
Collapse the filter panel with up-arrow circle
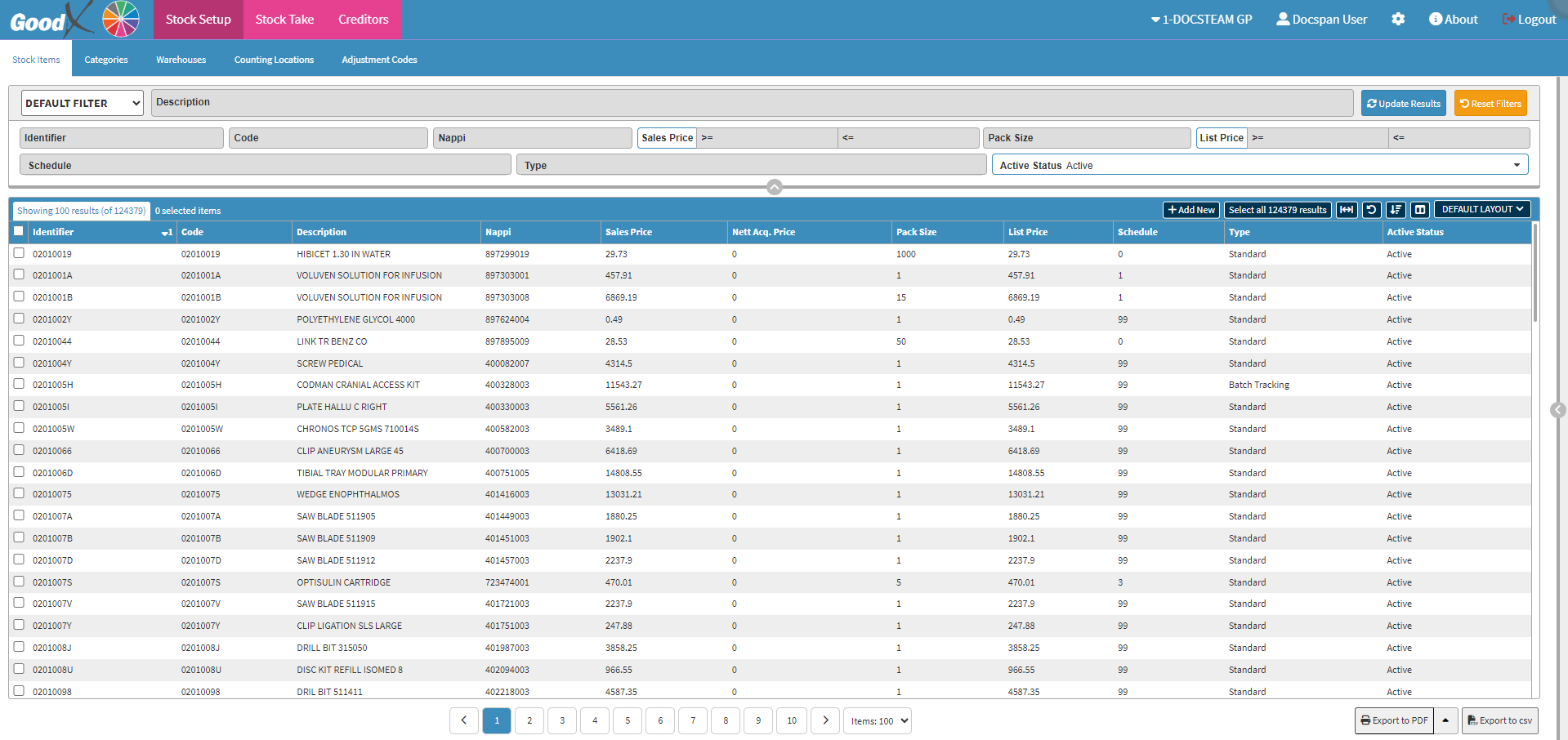(x=775, y=187)
